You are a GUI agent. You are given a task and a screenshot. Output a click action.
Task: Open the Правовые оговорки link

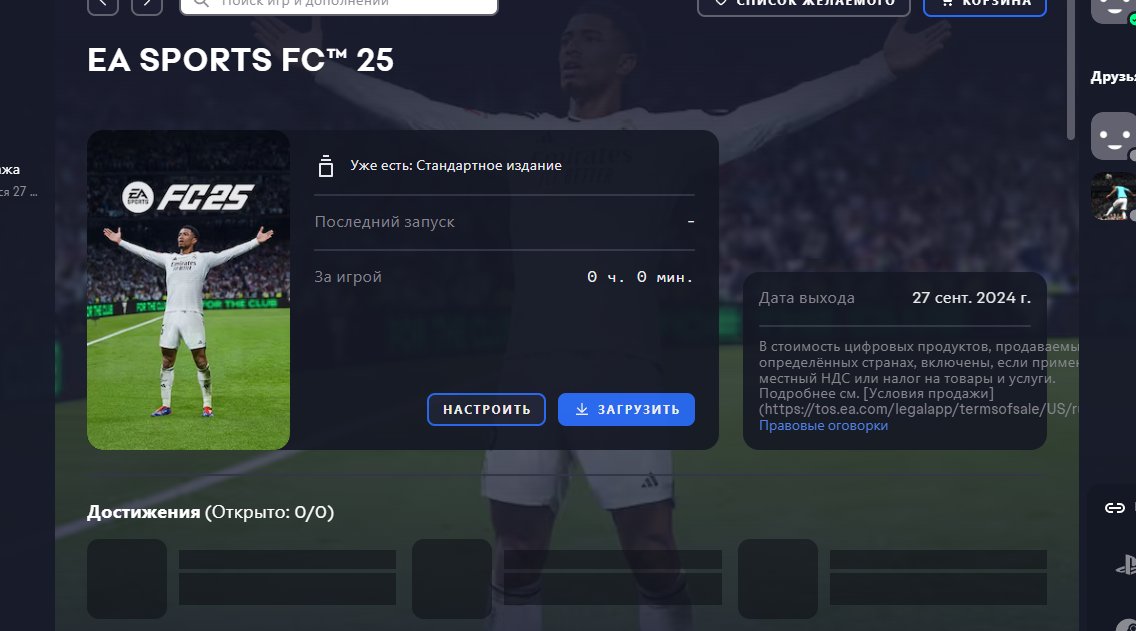pyautogui.click(x=823, y=425)
